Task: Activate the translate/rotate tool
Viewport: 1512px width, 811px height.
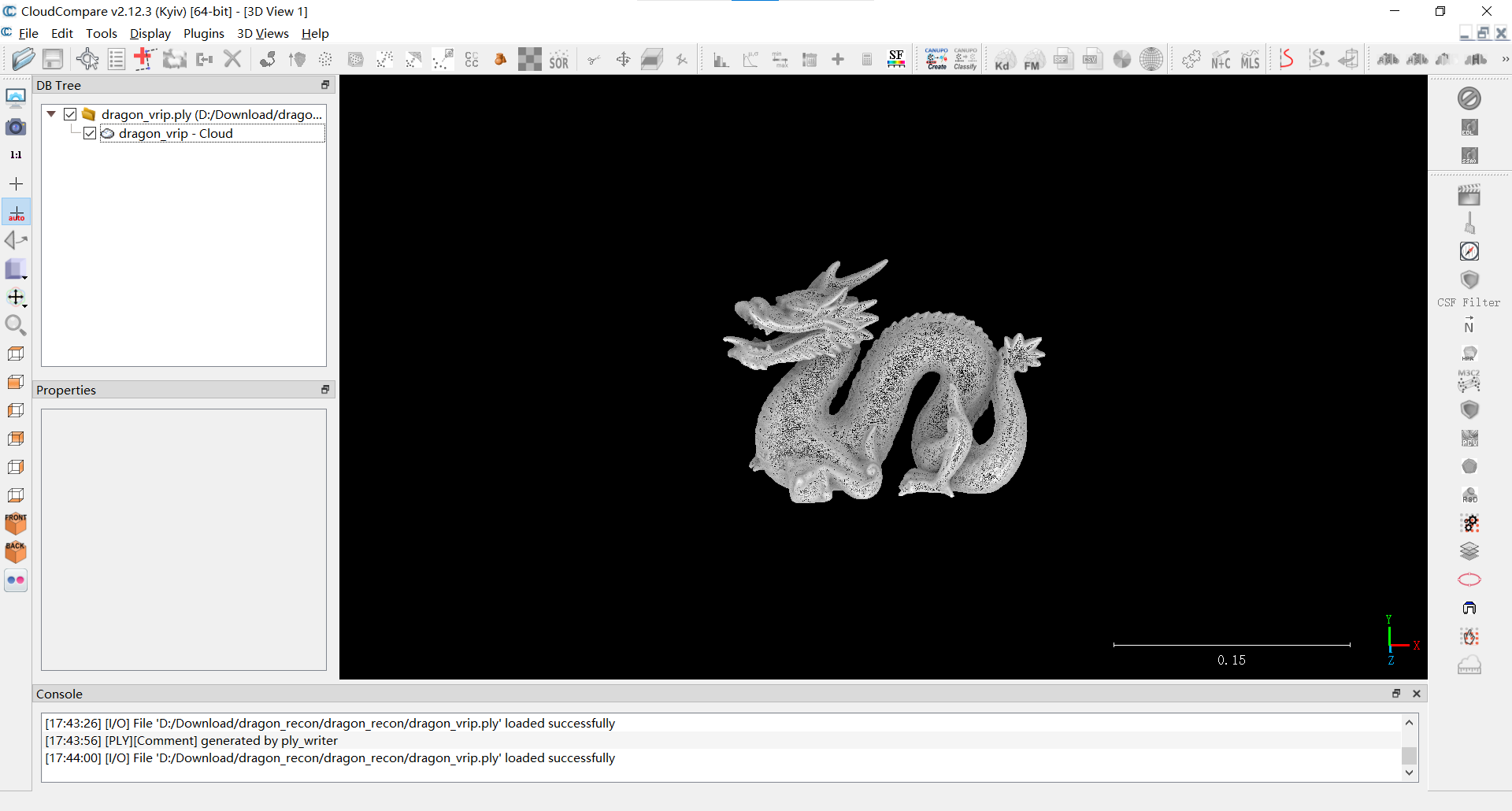Action: click(623, 59)
